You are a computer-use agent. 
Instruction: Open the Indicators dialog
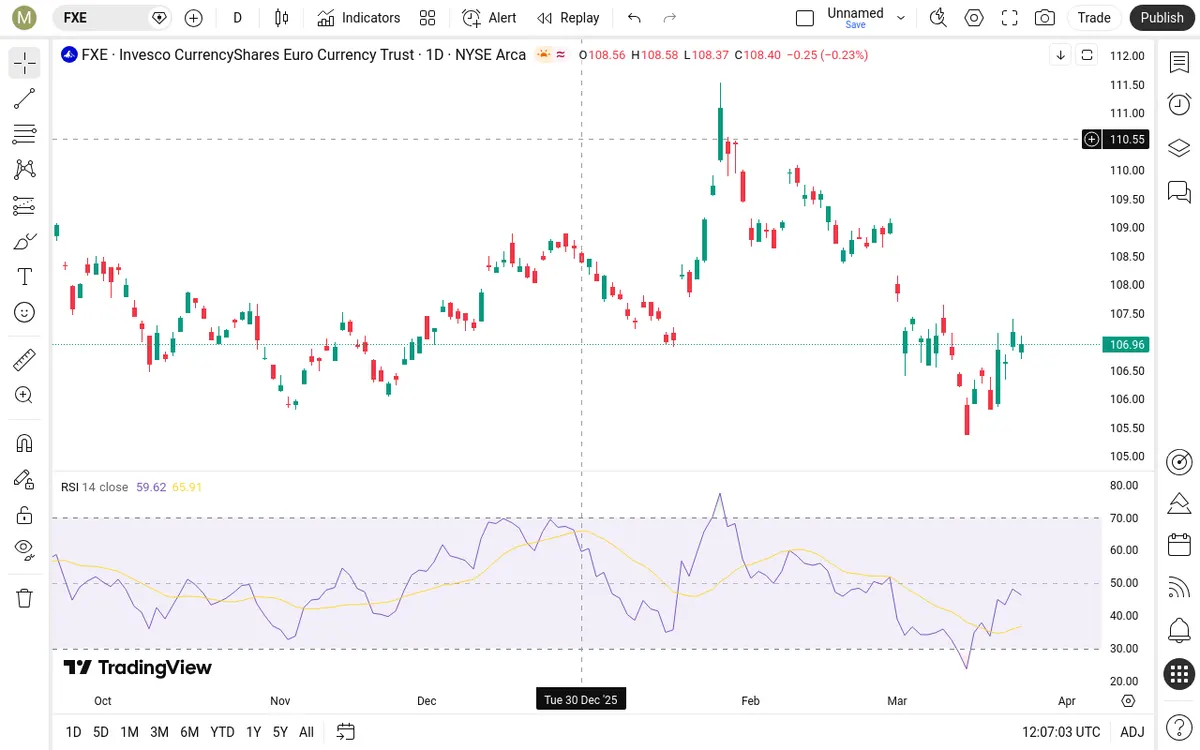coord(359,18)
